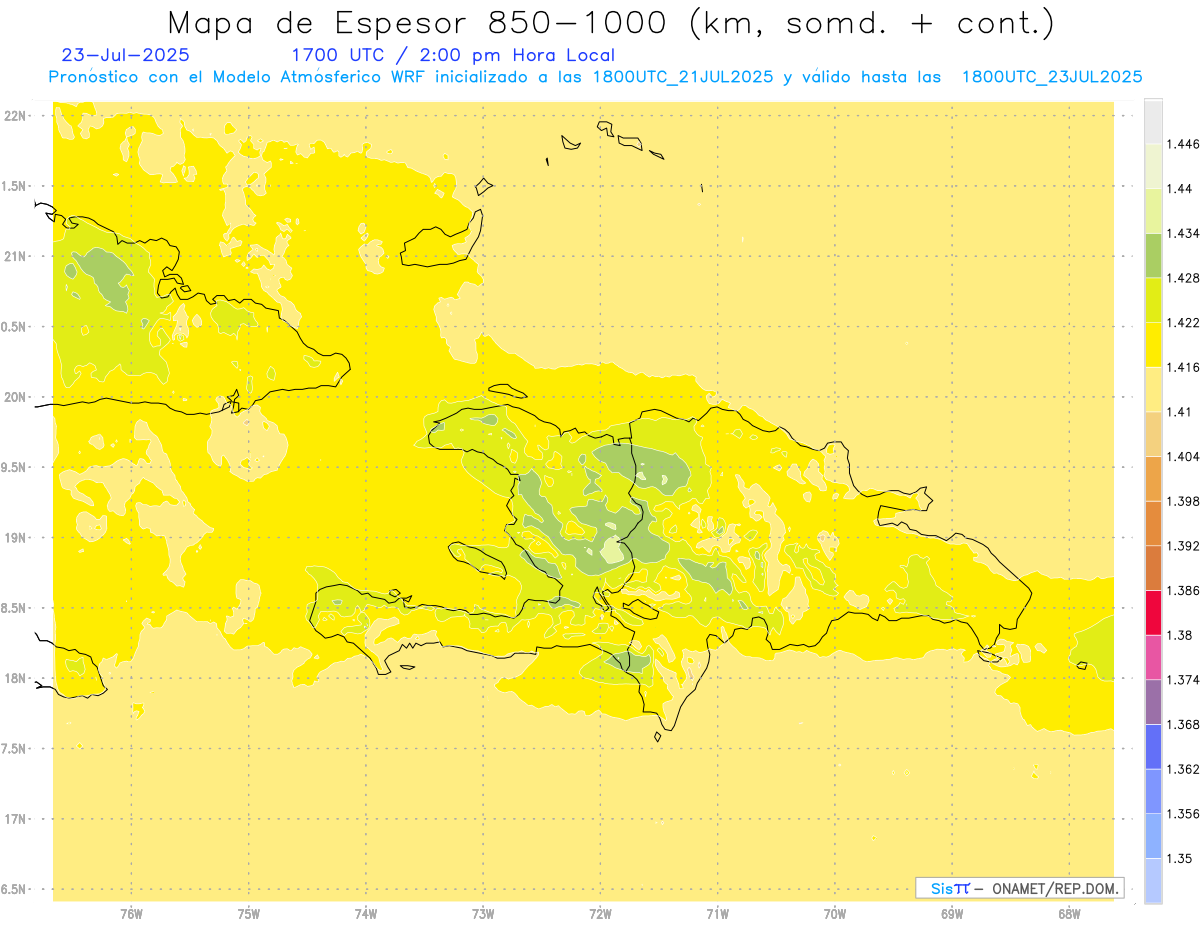Click the colorbar value '1.404'
The image size is (1200, 927).
coord(1182,457)
